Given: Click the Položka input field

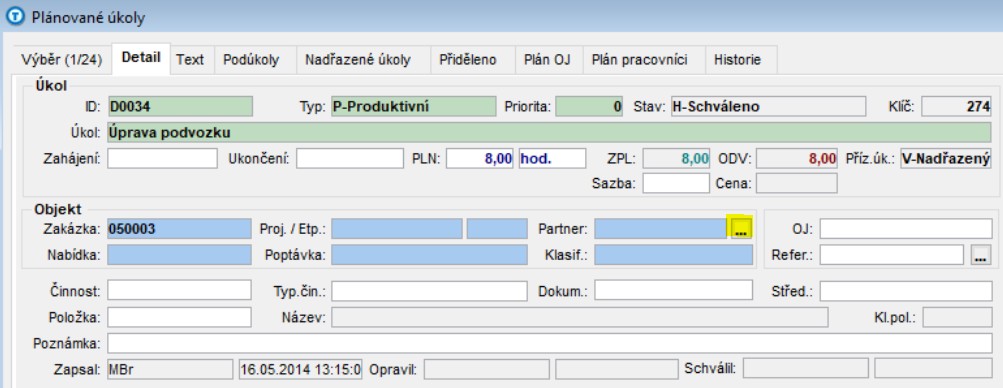Looking at the screenshot, I should pos(179,317).
